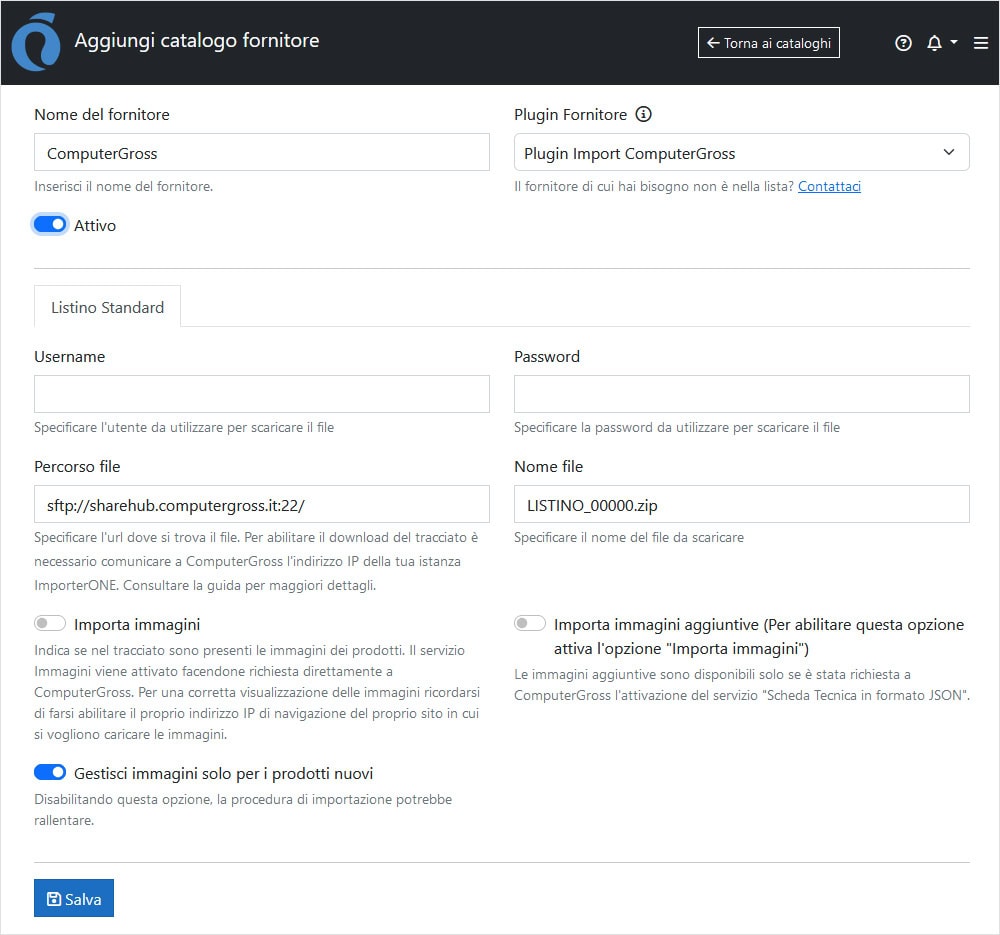Click the Percorso file input field
This screenshot has height=935, width=1000.
pos(261,504)
